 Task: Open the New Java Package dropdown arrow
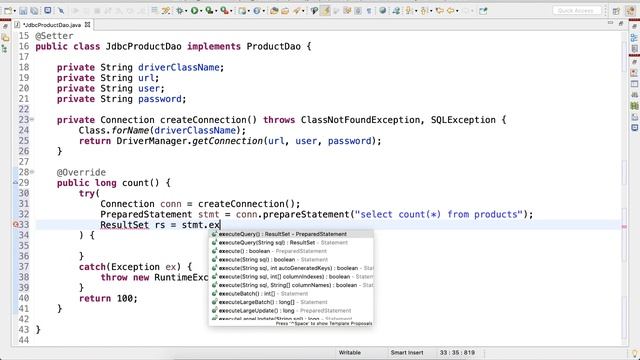249,11
